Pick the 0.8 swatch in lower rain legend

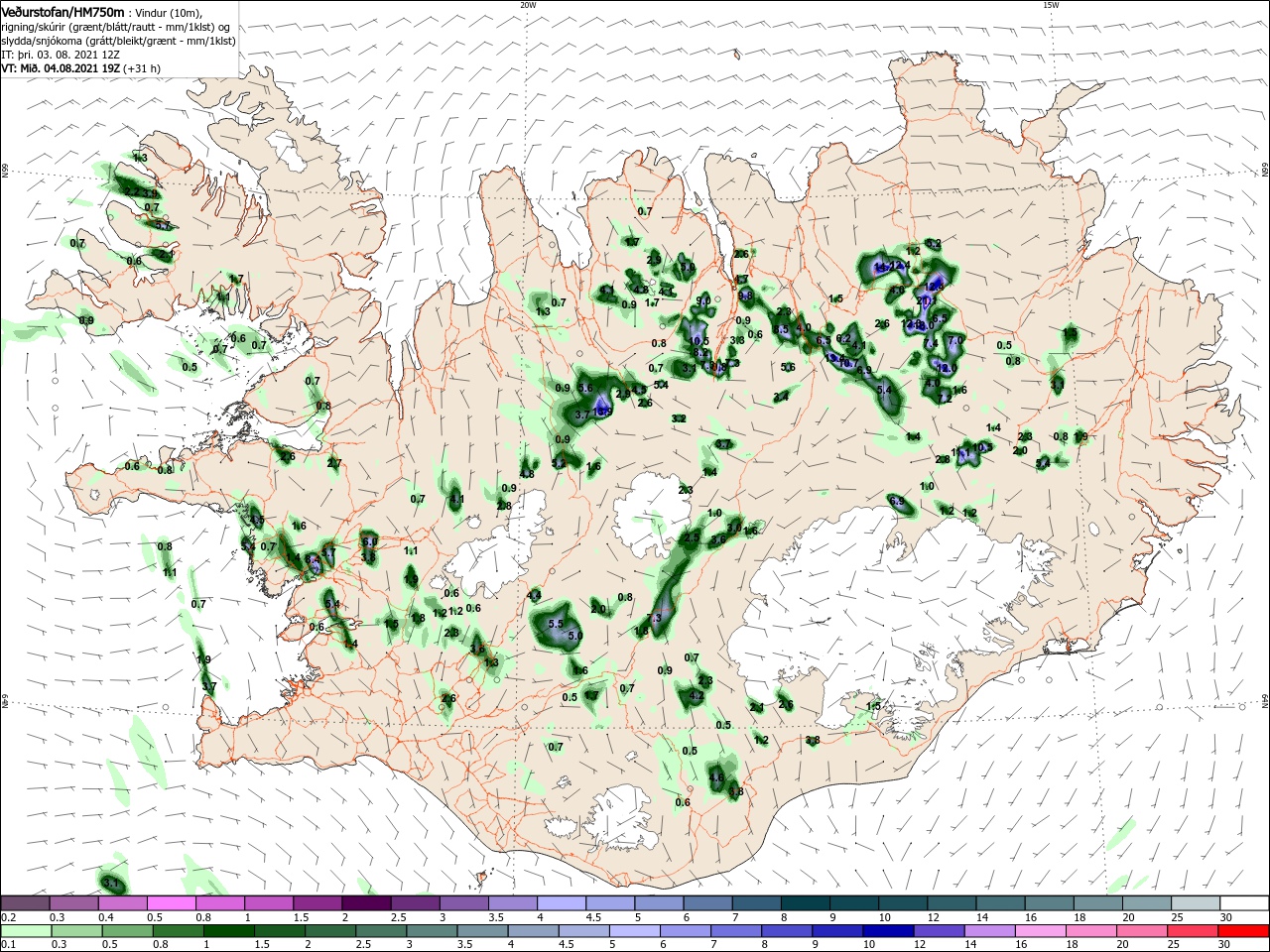(178, 931)
